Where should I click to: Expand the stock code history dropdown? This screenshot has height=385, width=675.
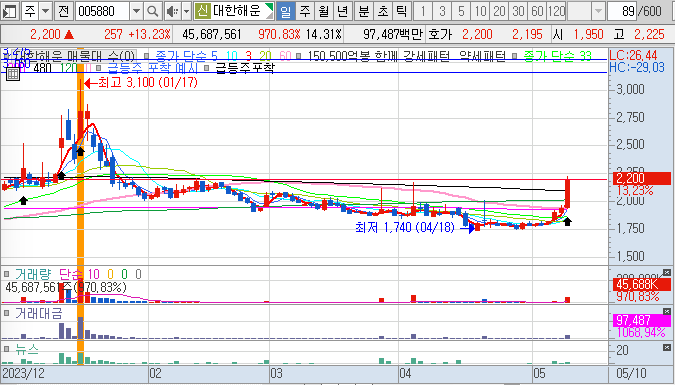pyautogui.click(x=136, y=11)
